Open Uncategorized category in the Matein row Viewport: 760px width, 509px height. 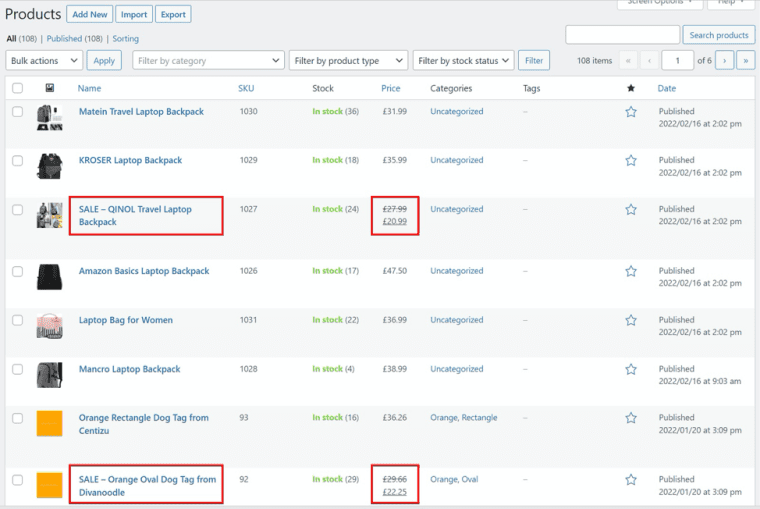457,111
